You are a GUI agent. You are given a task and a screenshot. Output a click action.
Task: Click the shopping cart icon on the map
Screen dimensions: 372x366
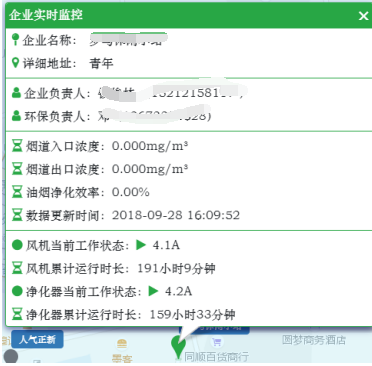coord(217,342)
